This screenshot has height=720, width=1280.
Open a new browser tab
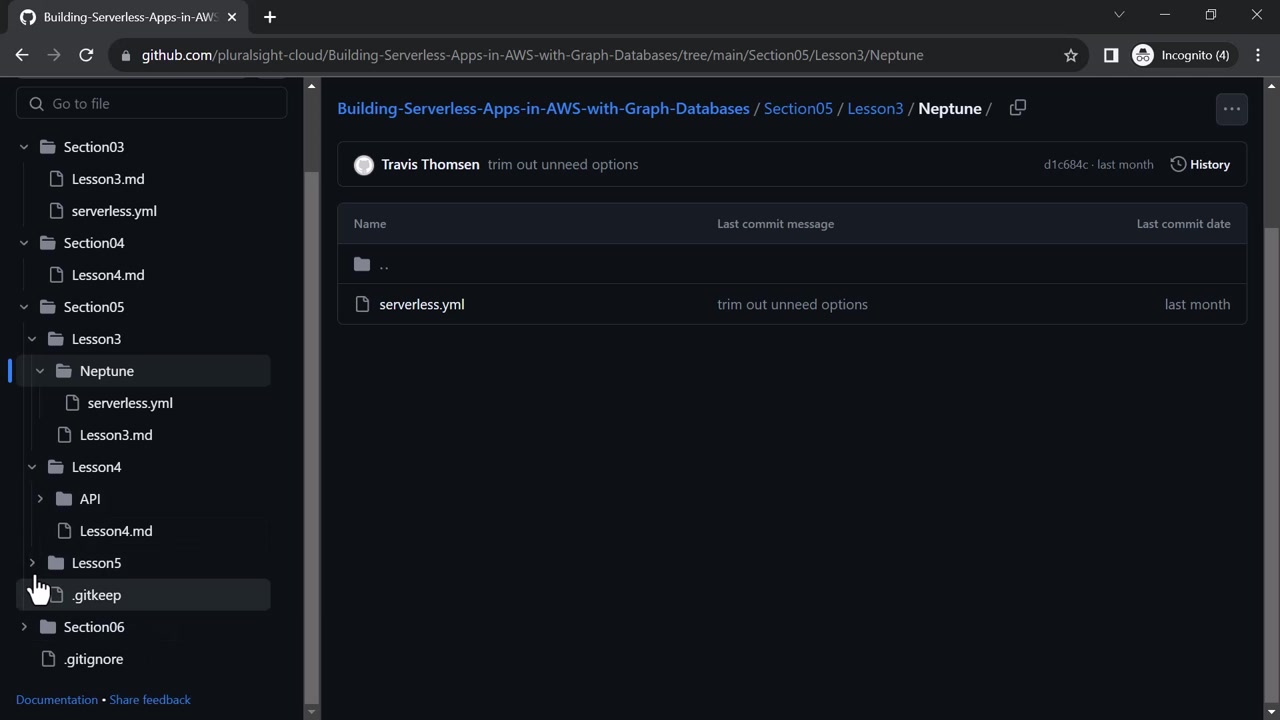(x=269, y=17)
